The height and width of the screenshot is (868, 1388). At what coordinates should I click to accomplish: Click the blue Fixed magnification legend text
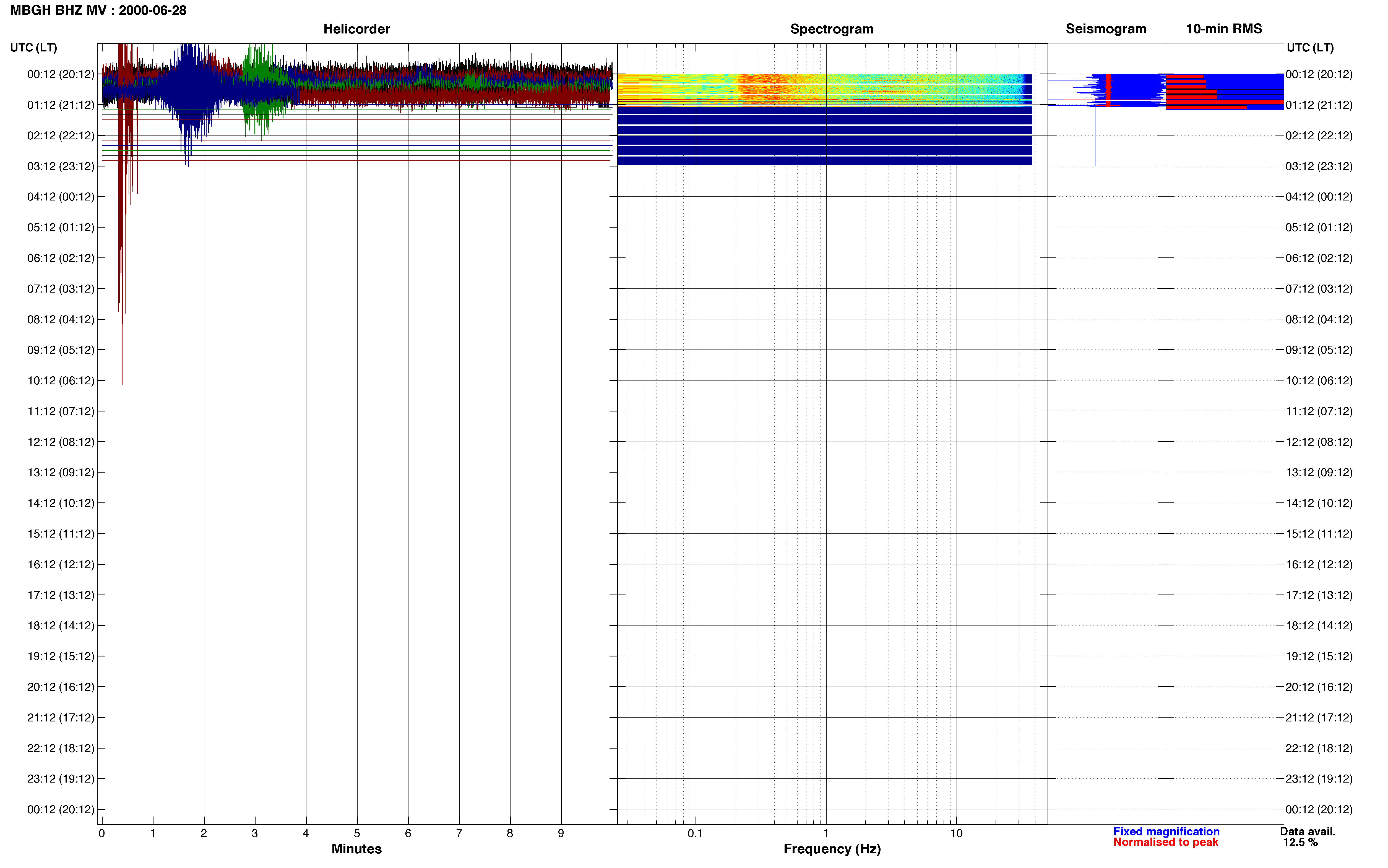tap(1166, 831)
